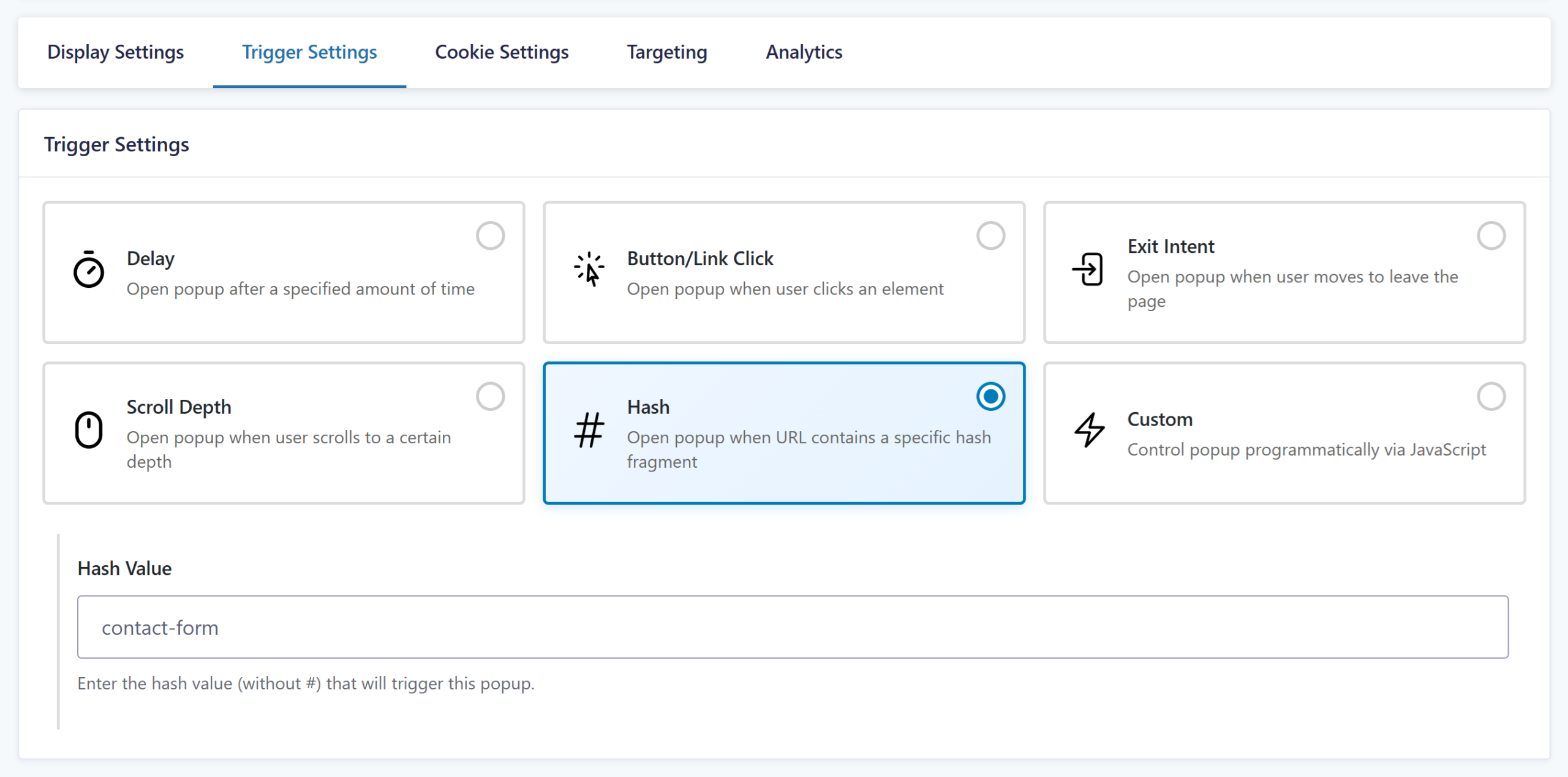Select the Exit Intent radio button
Screen dimensions: 1568x777
click(x=1491, y=236)
